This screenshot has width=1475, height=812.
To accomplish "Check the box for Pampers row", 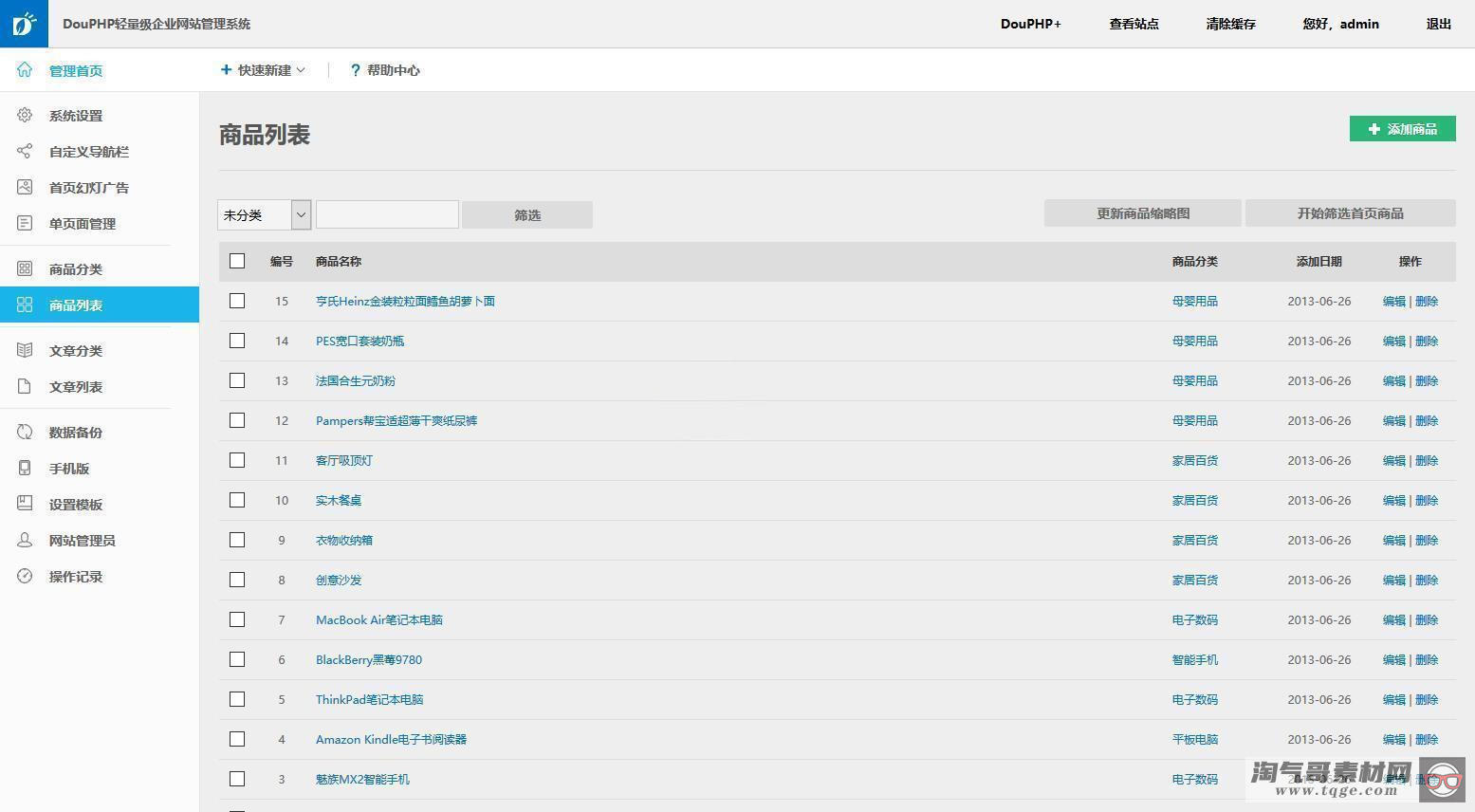I will 237,420.
